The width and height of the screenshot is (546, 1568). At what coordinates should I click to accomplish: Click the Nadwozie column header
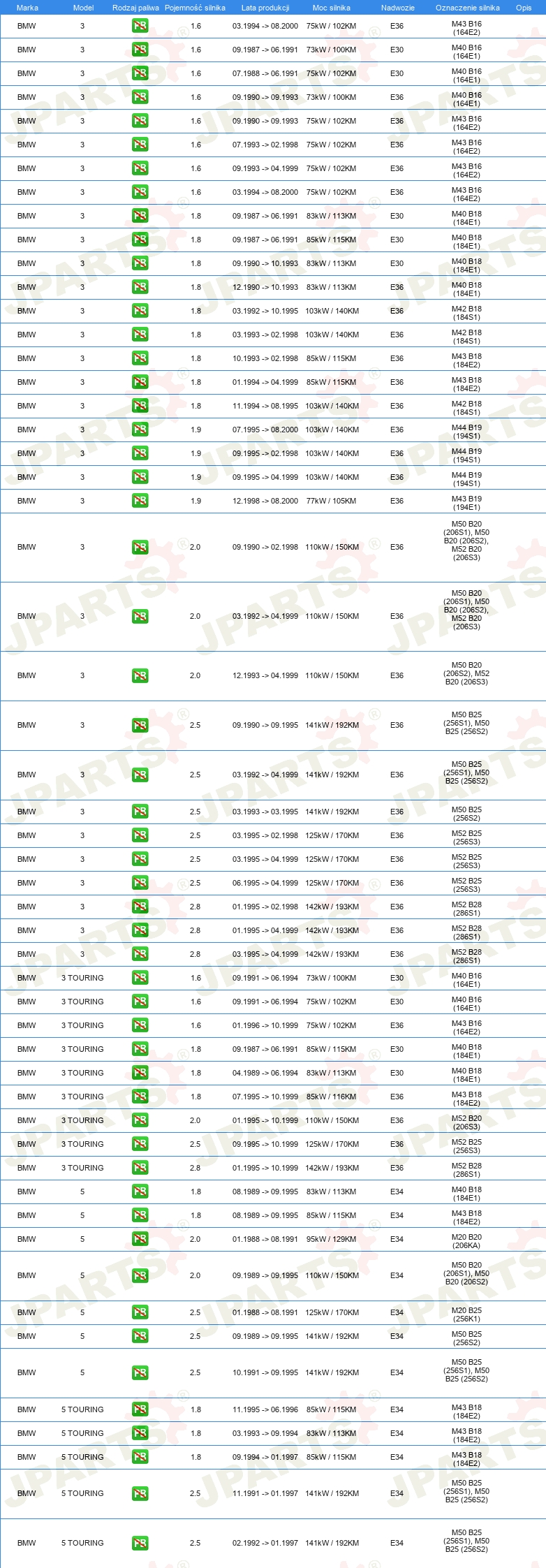[x=397, y=8]
